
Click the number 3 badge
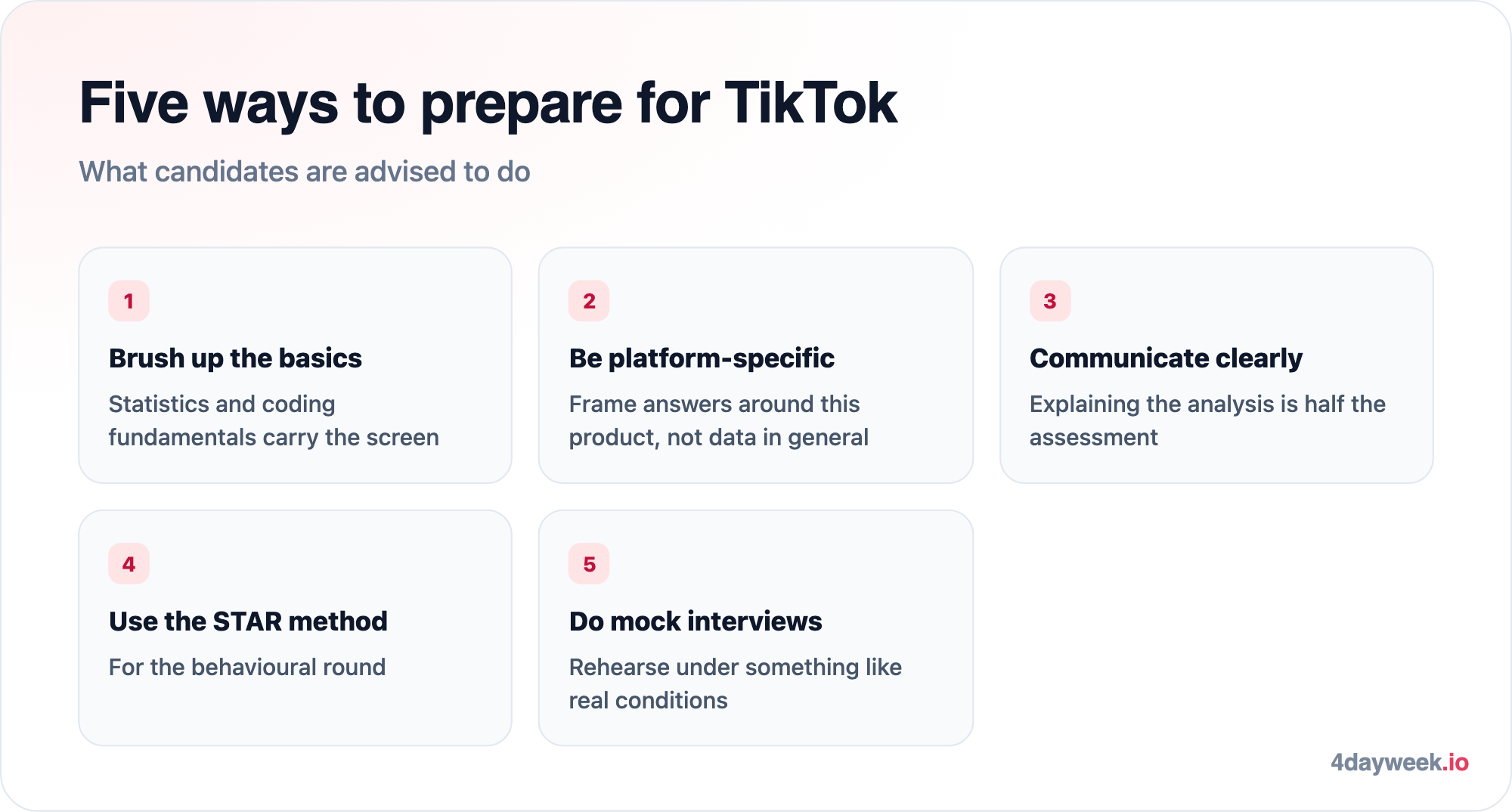coord(1050,301)
